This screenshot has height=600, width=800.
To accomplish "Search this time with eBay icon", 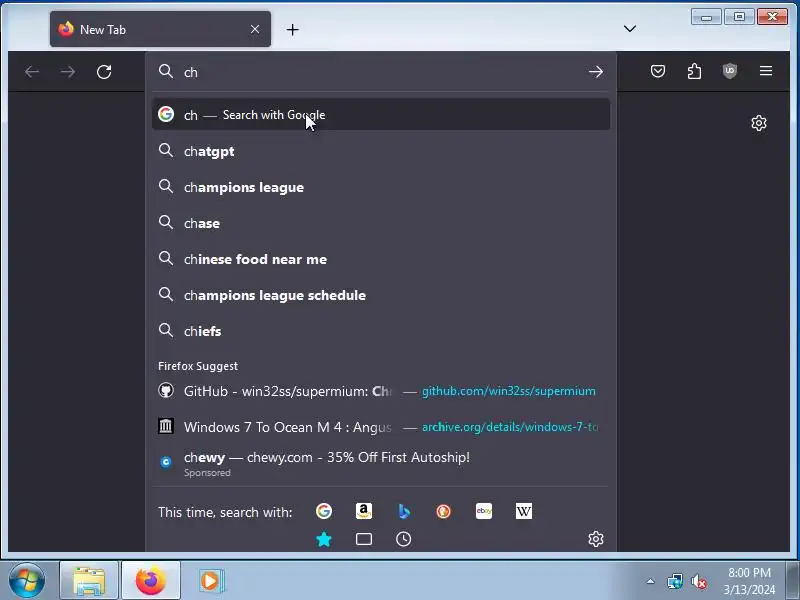I will click(x=484, y=511).
